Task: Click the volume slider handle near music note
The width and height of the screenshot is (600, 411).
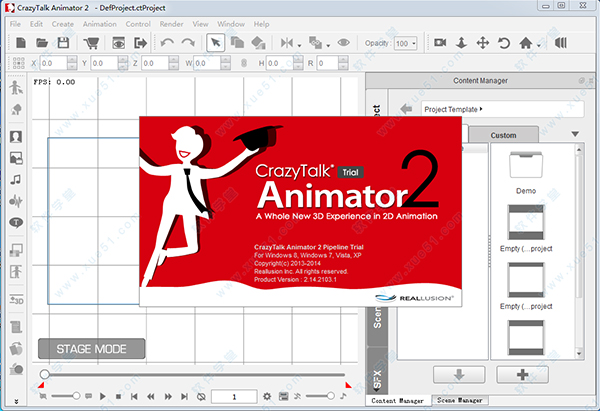Action: coord(331,396)
